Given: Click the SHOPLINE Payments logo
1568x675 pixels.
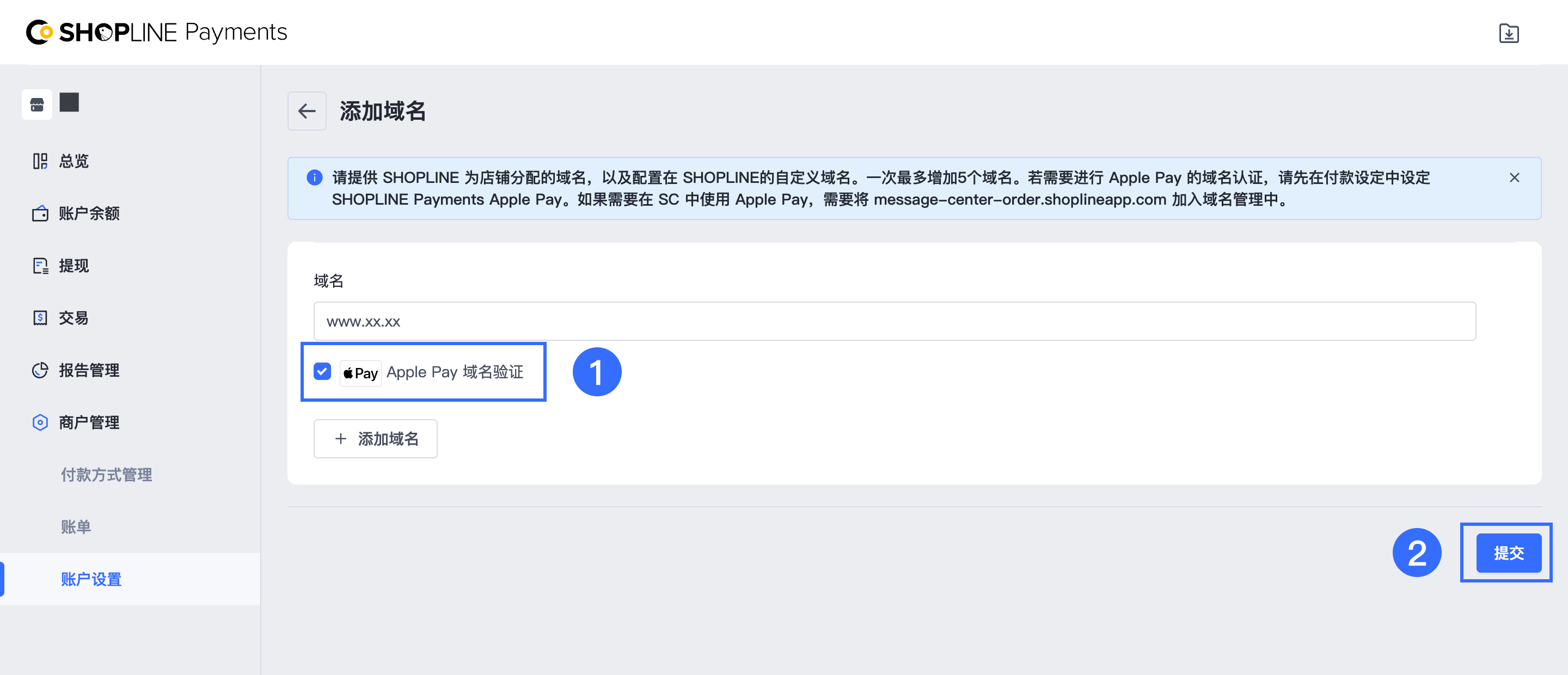Looking at the screenshot, I should coord(156,32).
